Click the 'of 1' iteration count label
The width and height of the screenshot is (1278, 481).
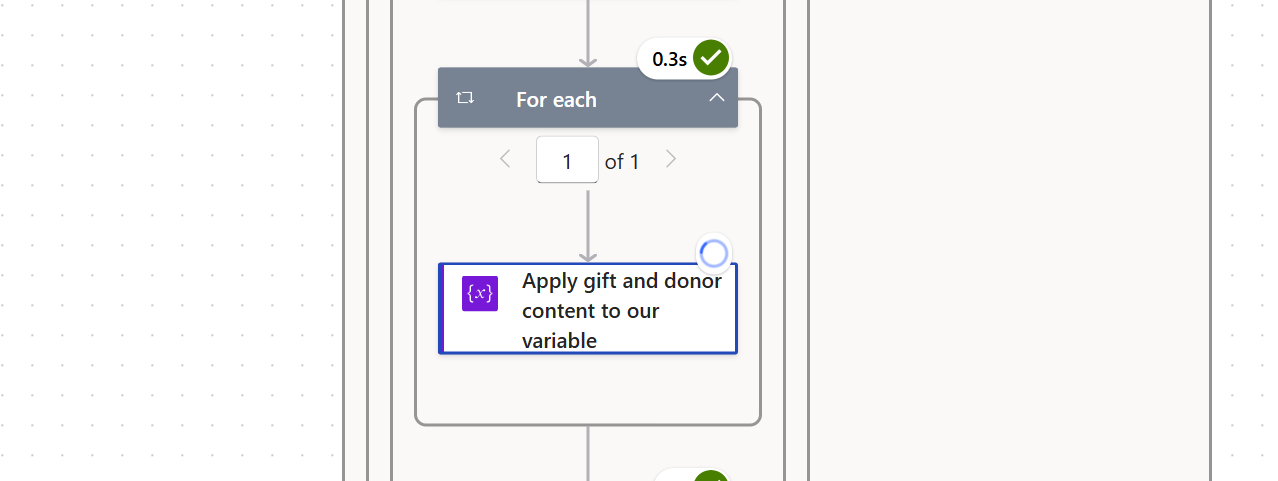click(622, 161)
